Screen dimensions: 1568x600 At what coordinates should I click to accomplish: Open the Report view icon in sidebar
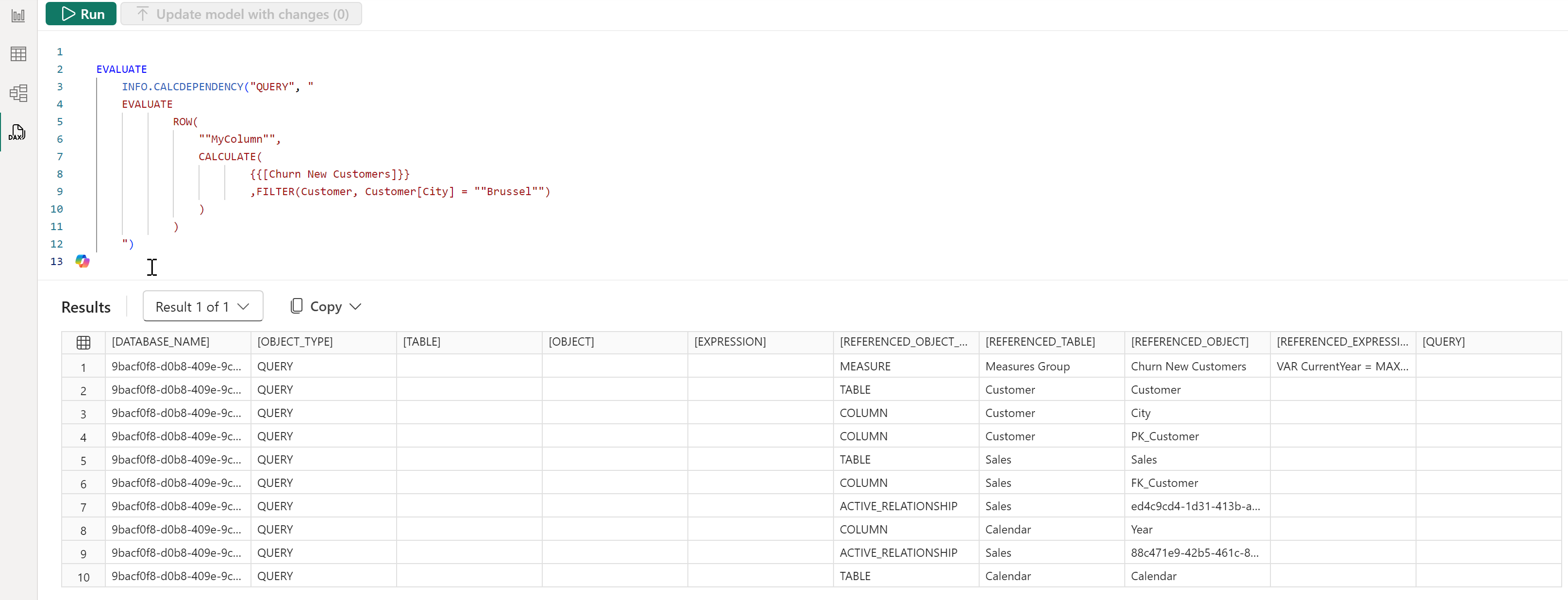coord(18,16)
